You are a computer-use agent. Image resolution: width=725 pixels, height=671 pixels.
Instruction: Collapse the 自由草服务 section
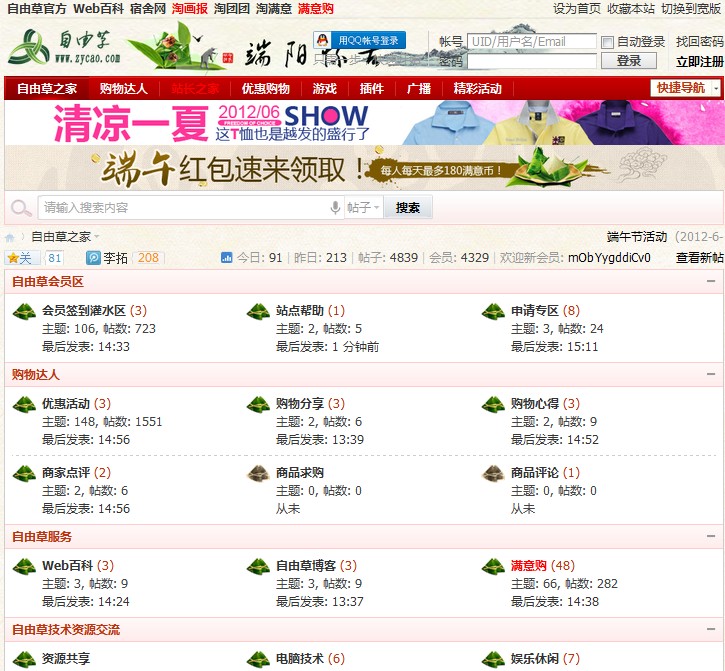(x=711, y=536)
